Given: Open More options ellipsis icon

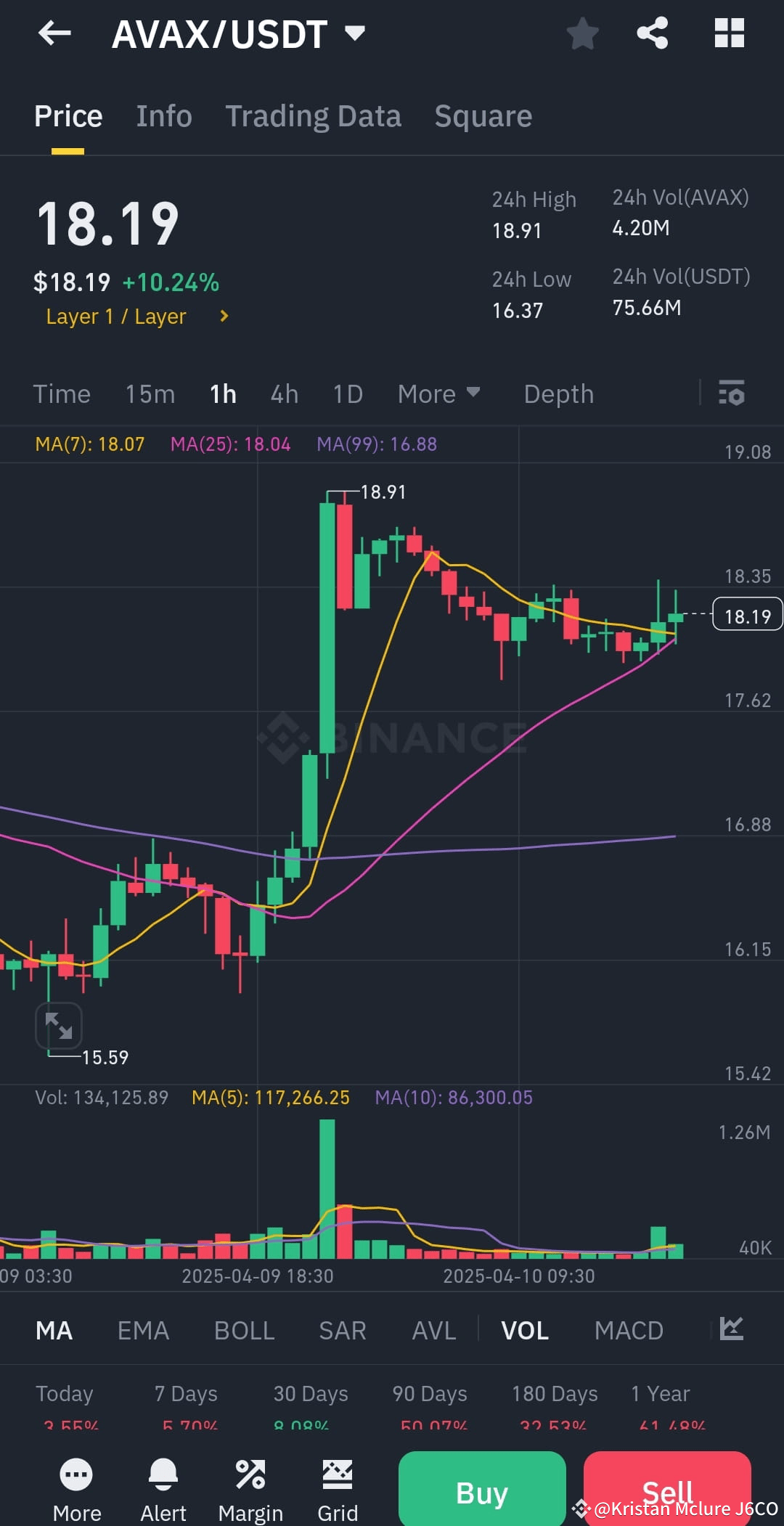Looking at the screenshot, I should (76, 1475).
